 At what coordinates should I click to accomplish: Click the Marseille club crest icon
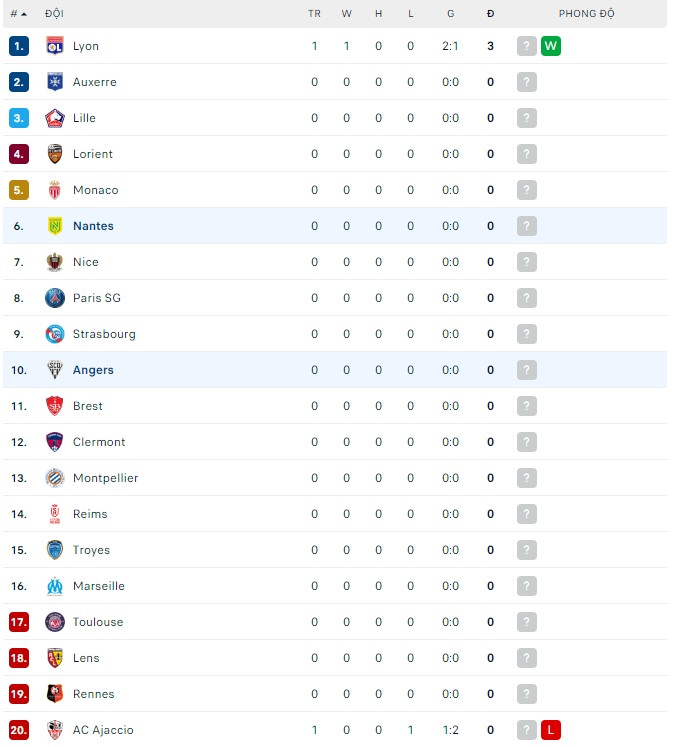click(55, 586)
